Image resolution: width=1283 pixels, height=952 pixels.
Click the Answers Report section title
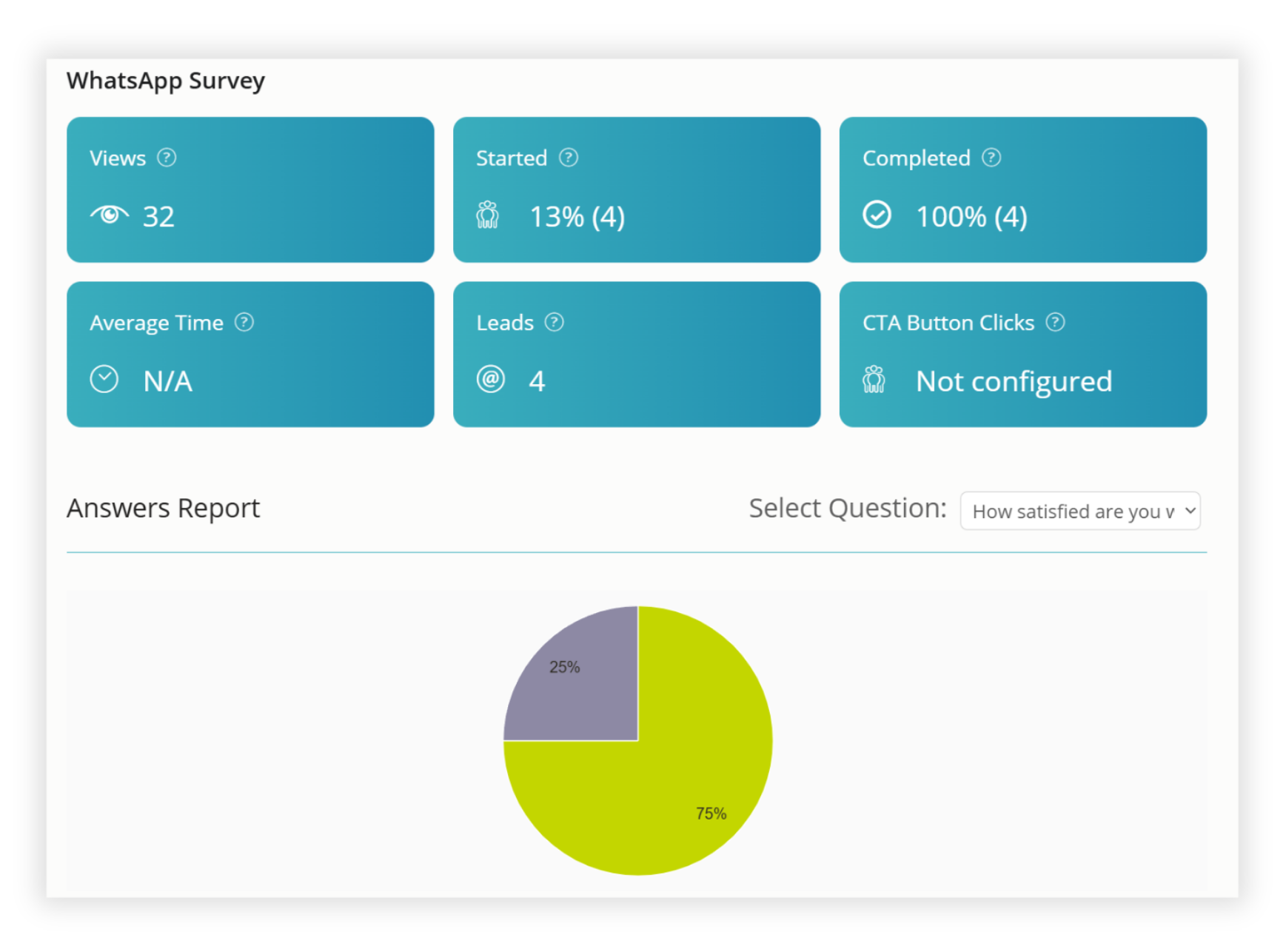coord(163,508)
